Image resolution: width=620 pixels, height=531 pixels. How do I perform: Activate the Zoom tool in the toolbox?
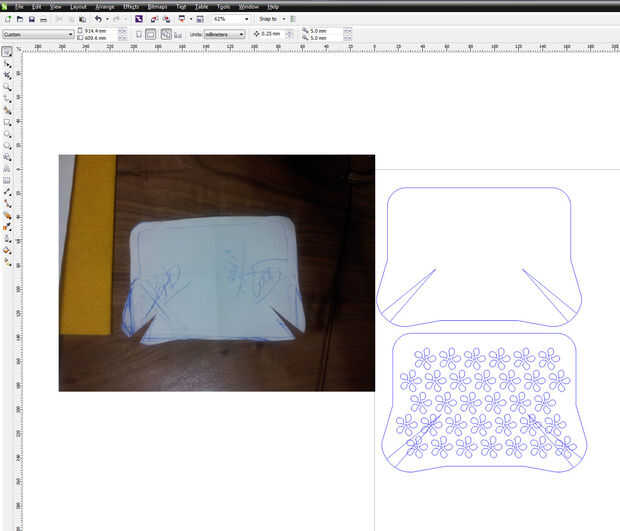pyautogui.click(x=7, y=87)
